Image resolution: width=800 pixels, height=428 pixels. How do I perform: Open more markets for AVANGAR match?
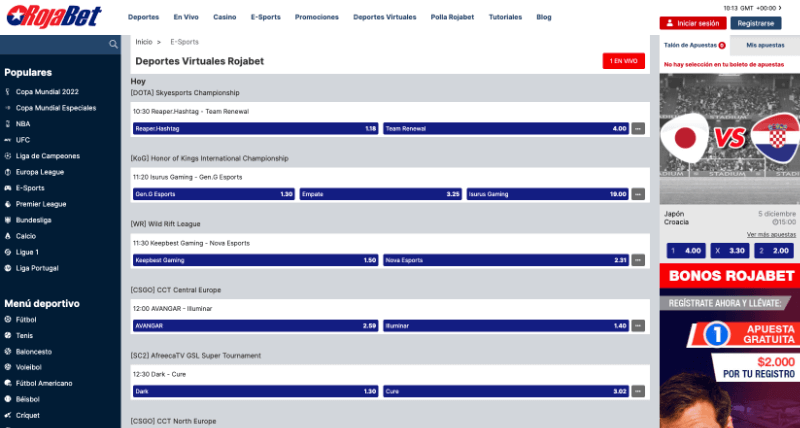pyautogui.click(x=638, y=325)
